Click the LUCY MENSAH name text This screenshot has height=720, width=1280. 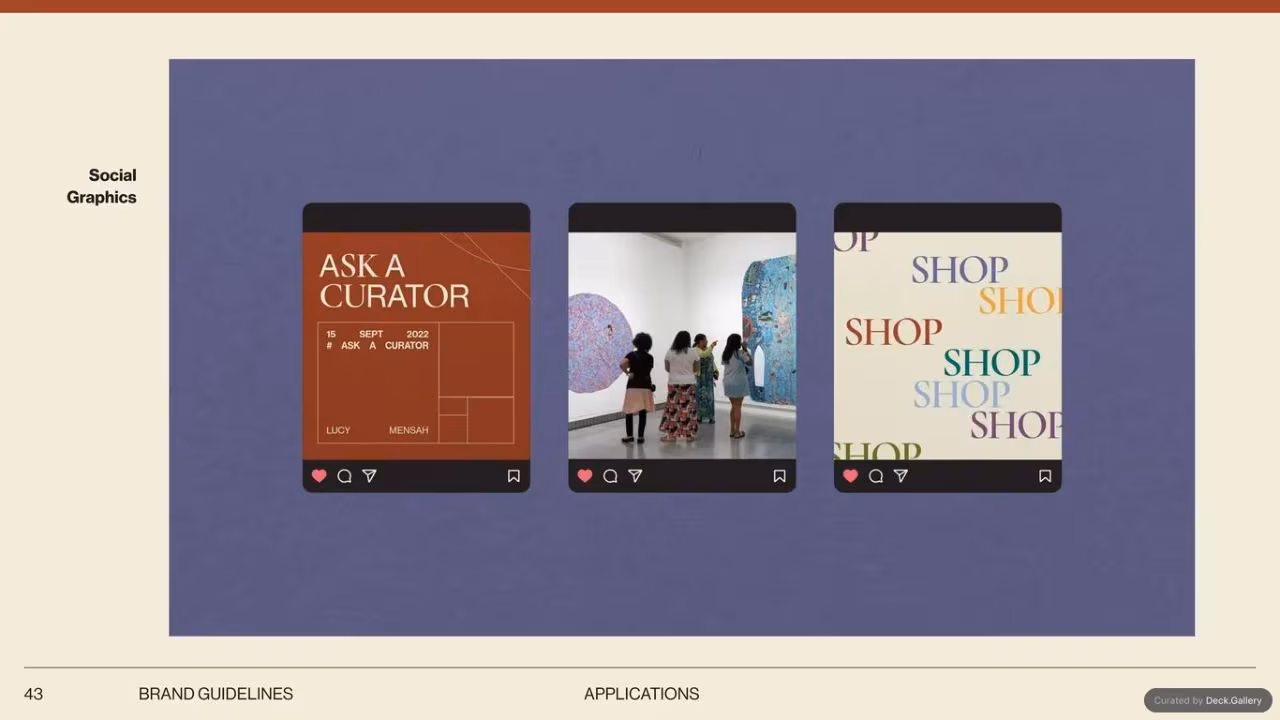click(377, 430)
